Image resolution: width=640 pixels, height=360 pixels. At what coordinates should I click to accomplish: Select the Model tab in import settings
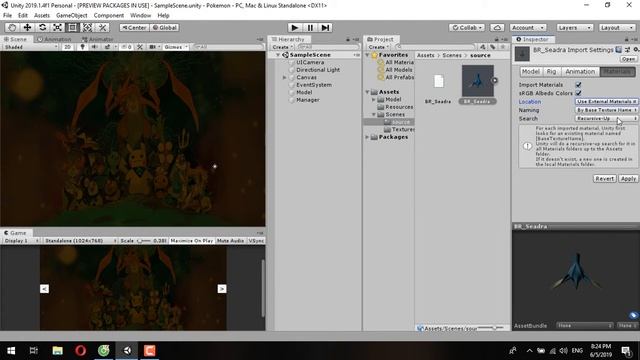[x=531, y=71]
